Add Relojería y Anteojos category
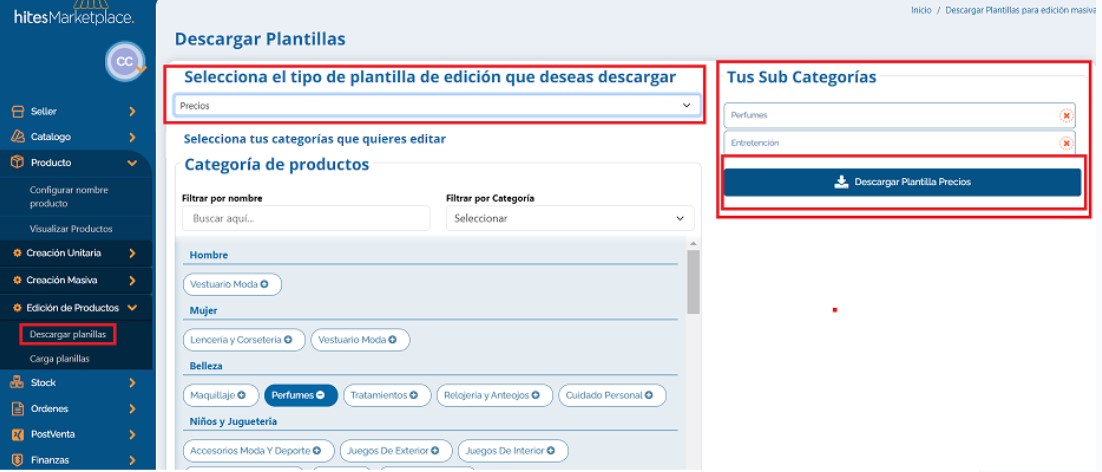 coord(495,395)
